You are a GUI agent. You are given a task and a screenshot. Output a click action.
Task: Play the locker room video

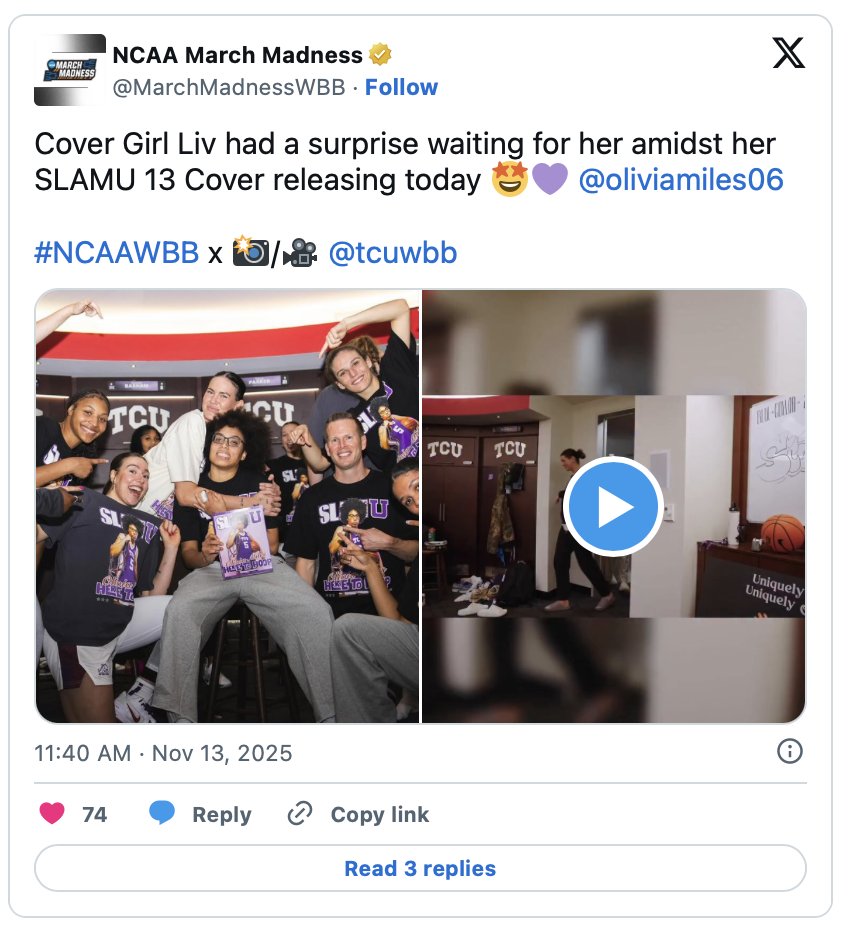click(x=614, y=507)
